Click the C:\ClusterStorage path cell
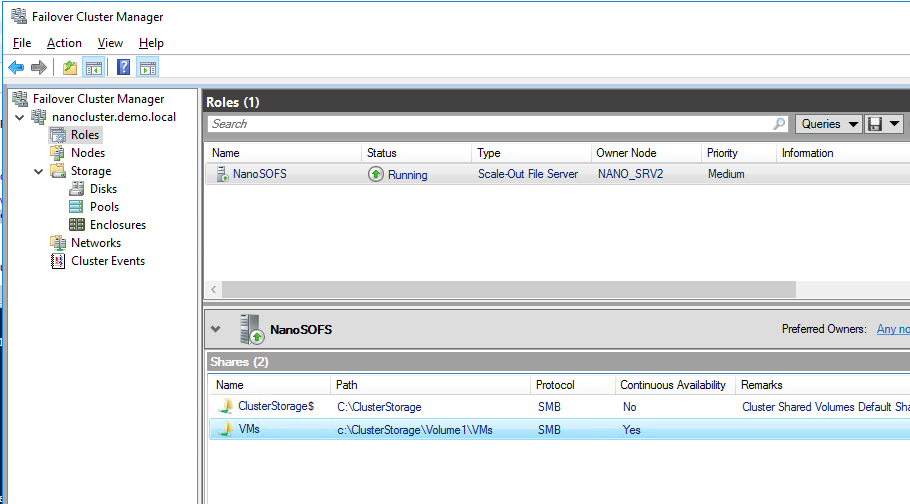Screen dimensions: 910x504 tap(379, 407)
